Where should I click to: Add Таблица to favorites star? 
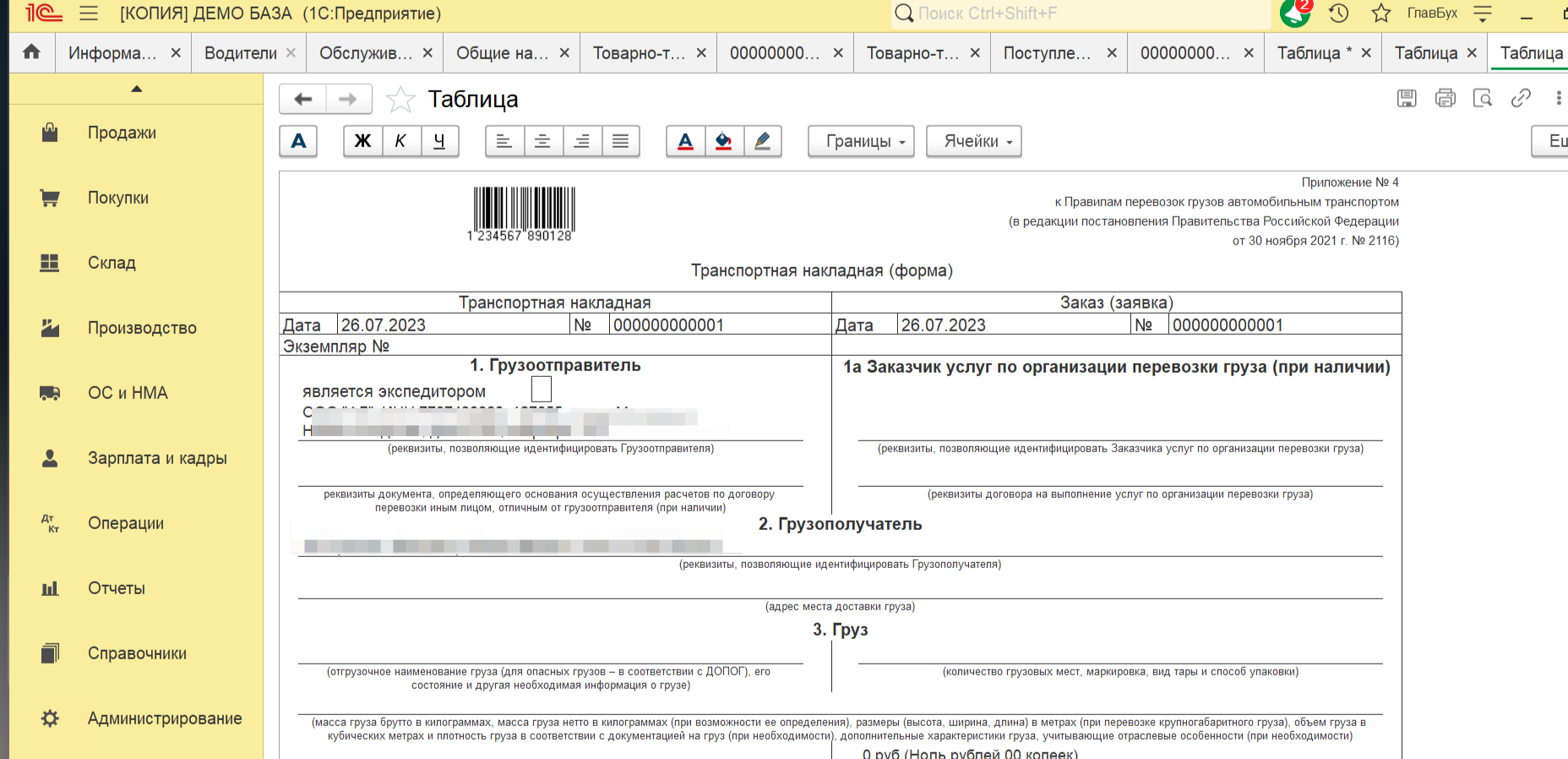(400, 100)
